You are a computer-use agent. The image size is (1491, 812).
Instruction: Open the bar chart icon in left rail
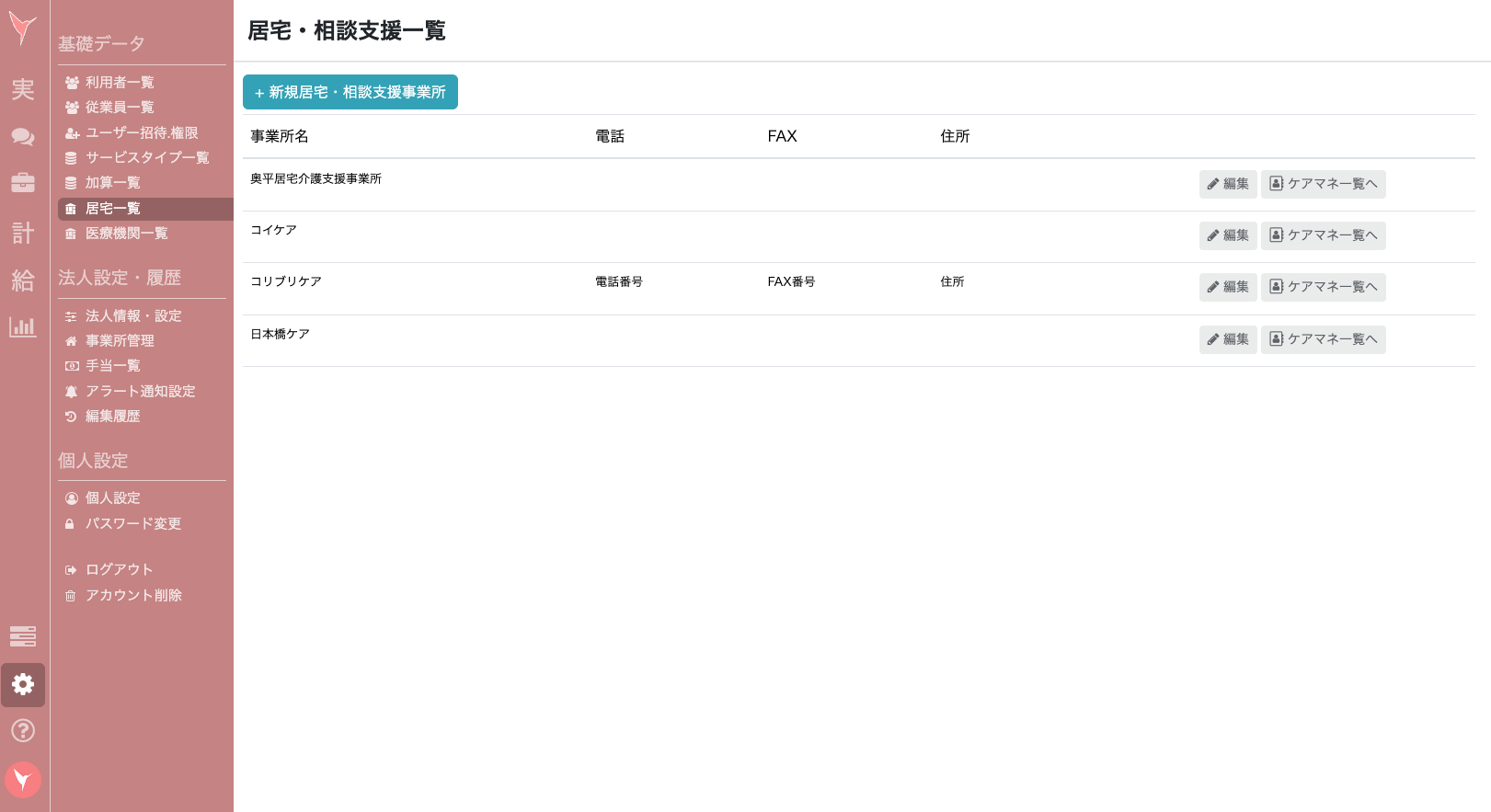(x=23, y=326)
